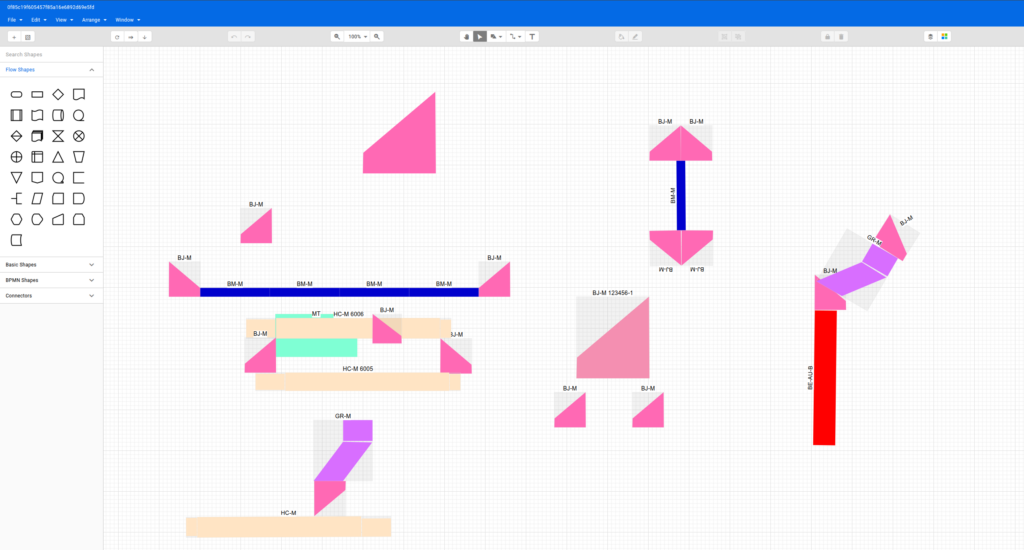Toggle the lock icon in toolbar
The width and height of the screenshot is (1024, 550).
tap(827, 36)
